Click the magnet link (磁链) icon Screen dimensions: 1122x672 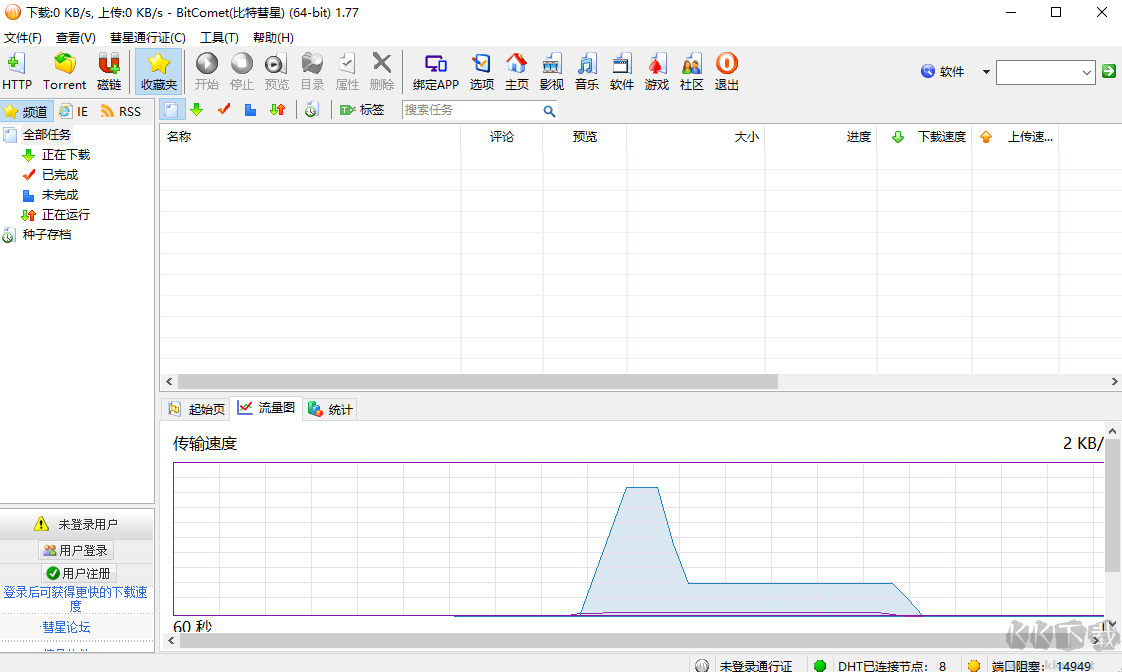coord(108,71)
